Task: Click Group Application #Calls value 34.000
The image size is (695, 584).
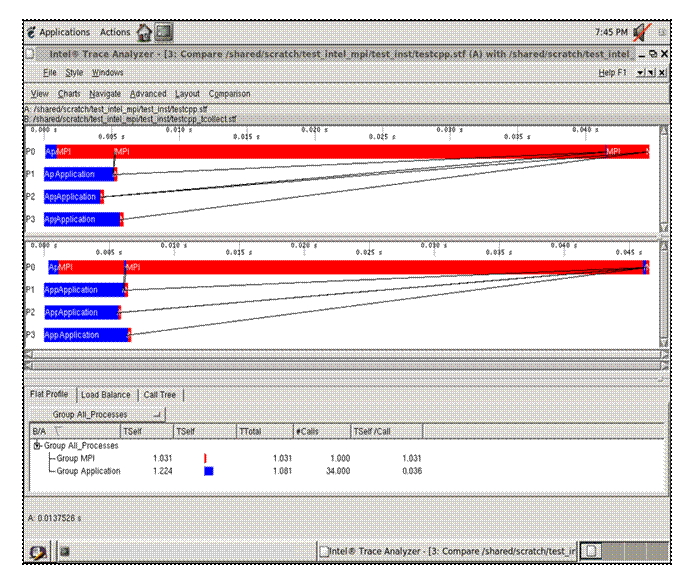Action: tap(338, 471)
